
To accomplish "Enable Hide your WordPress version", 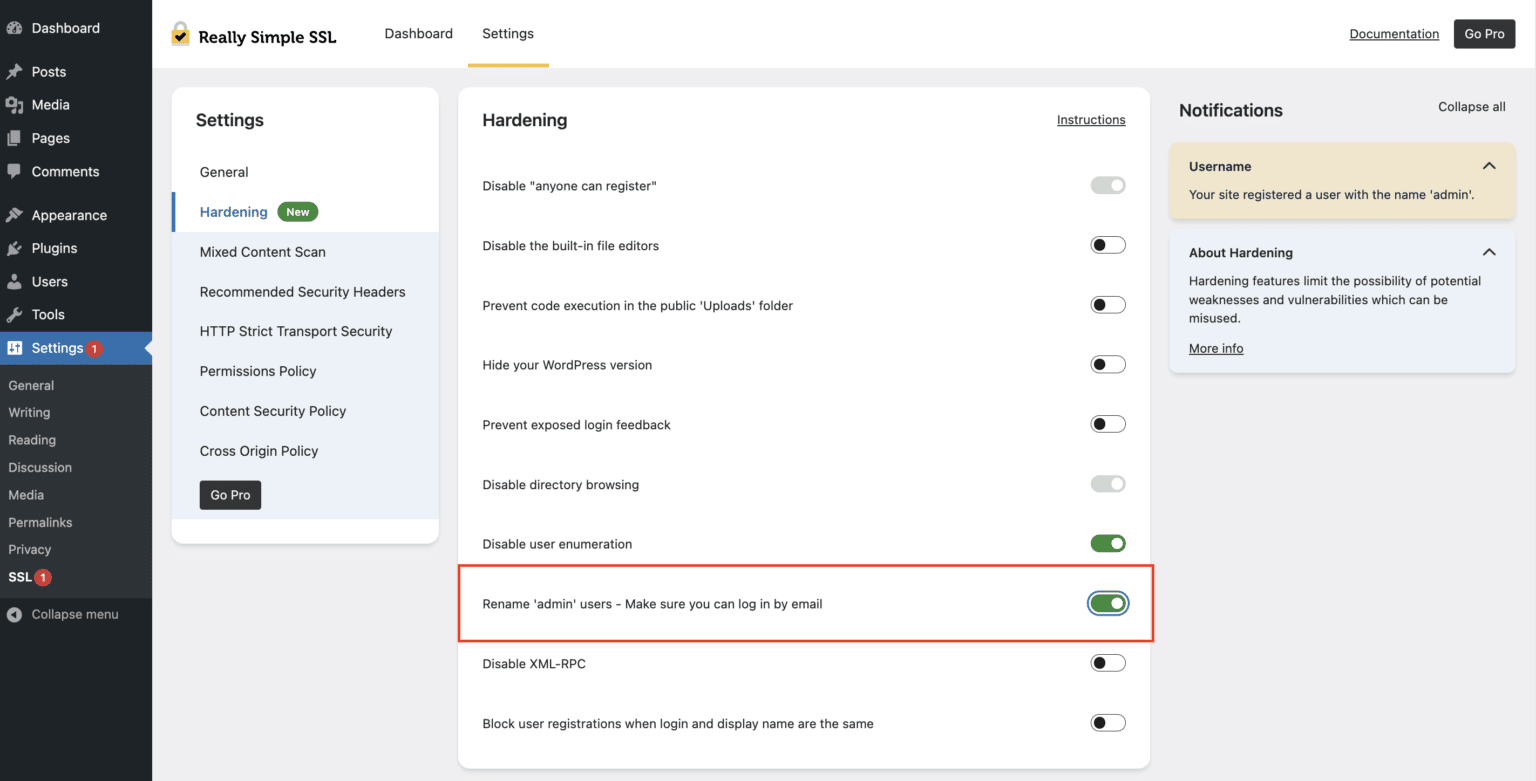I will 1108,364.
